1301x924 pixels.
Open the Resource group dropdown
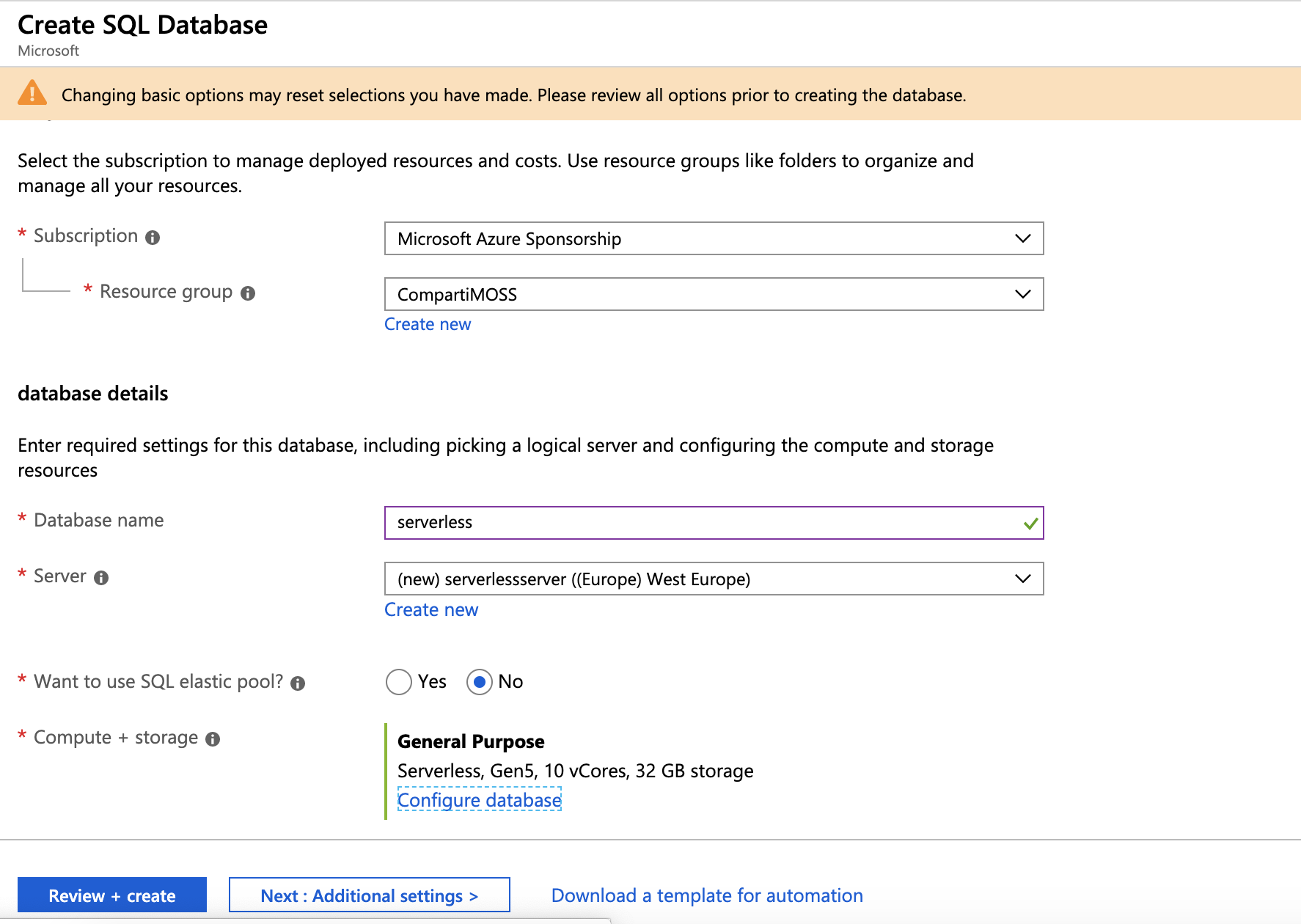tap(1022, 294)
